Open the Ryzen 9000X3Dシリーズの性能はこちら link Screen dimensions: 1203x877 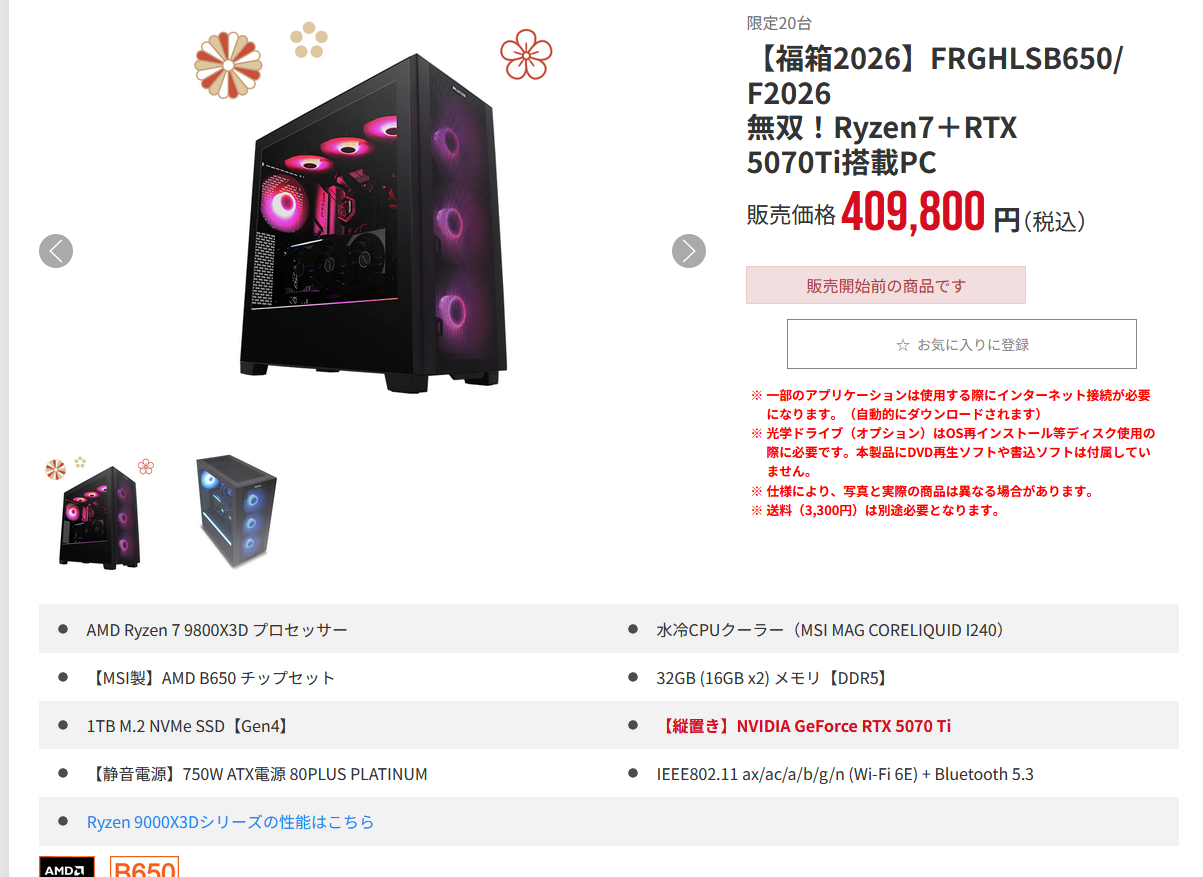click(231, 822)
